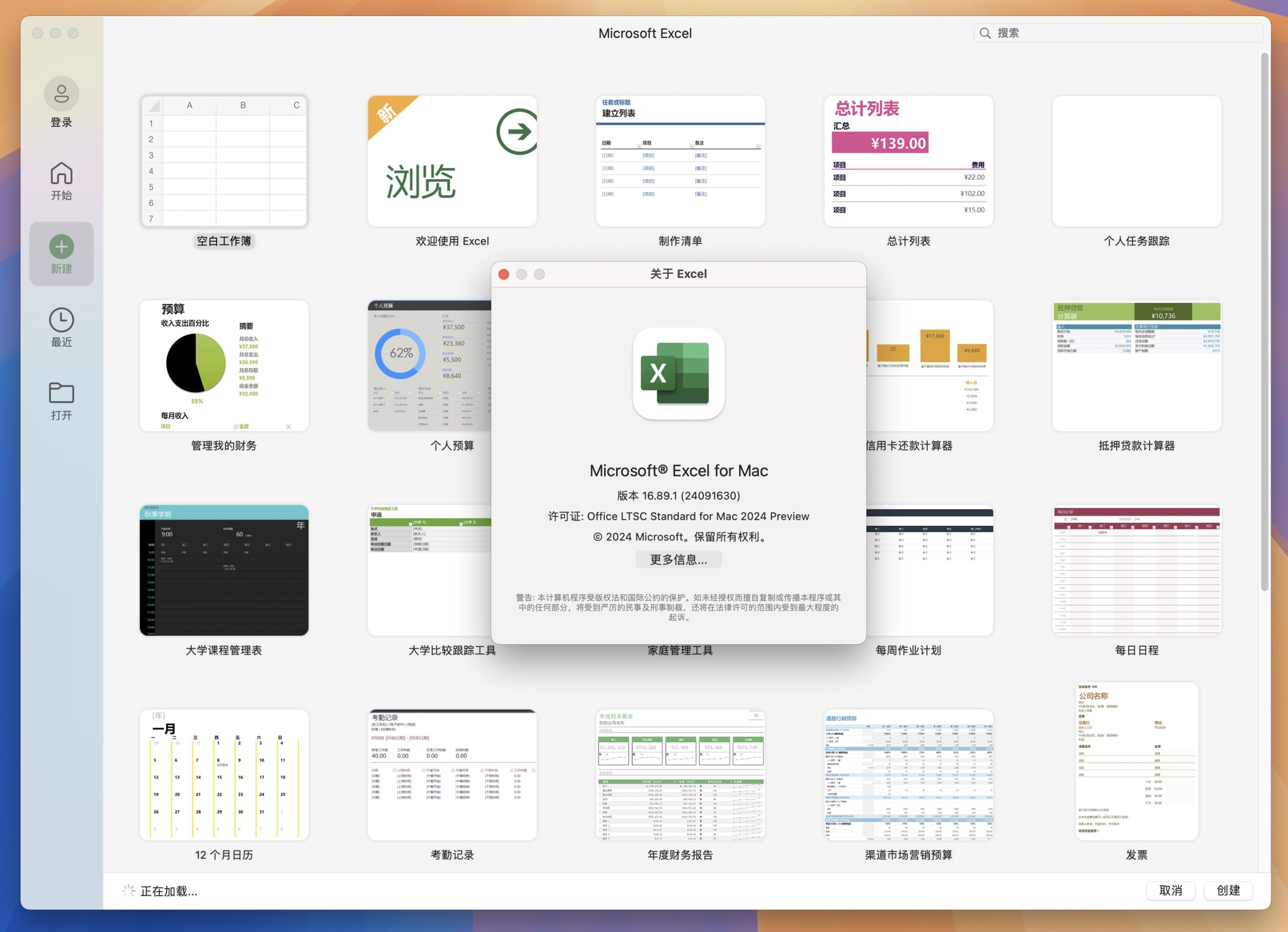The height and width of the screenshot is (932, 1288).
Task: Select the invoice (发票) template
Action: tap(1137, 761)
